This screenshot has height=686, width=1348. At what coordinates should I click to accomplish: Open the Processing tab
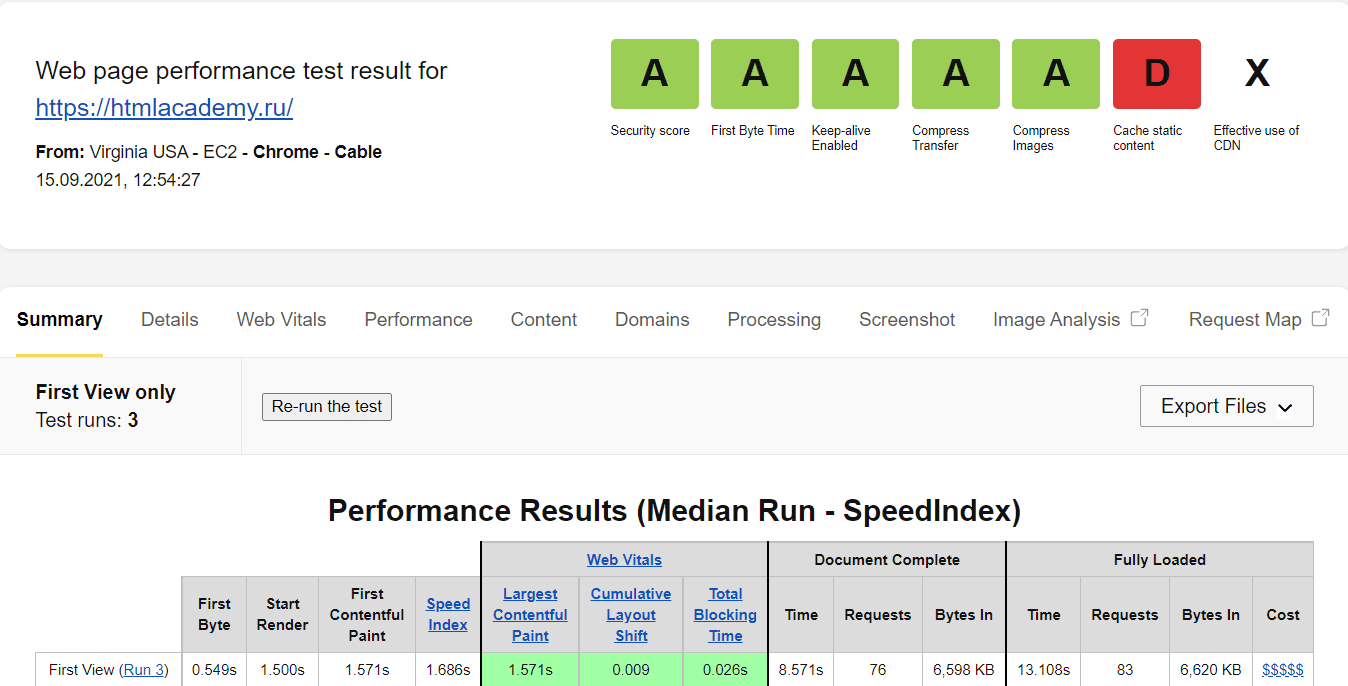[x=774, y=320]
